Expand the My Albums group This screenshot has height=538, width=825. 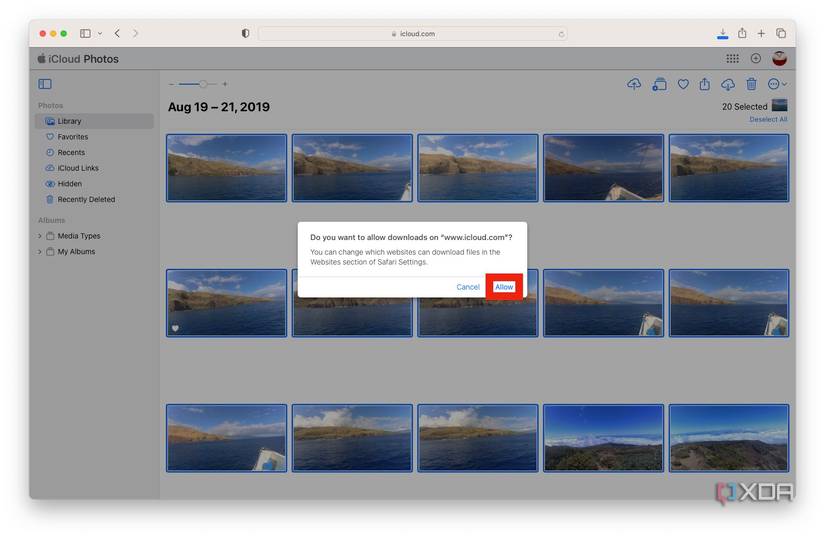click(x=40, y=252)
